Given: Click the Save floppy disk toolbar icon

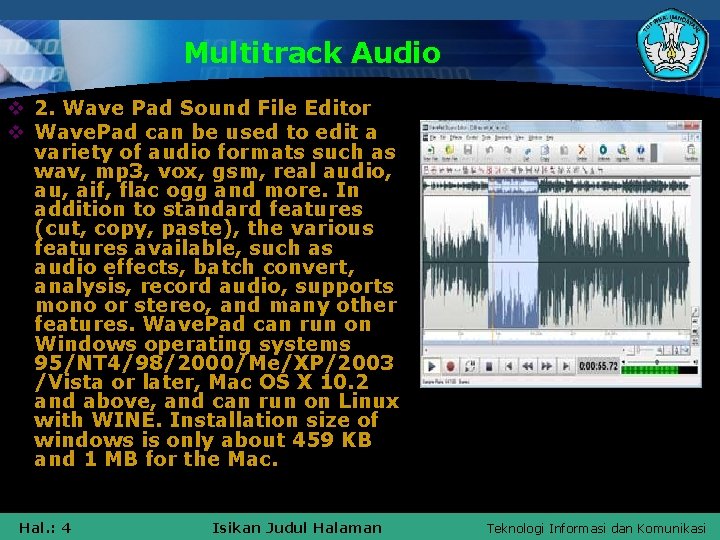Looking at the screenshot, I should click(467, 152).
